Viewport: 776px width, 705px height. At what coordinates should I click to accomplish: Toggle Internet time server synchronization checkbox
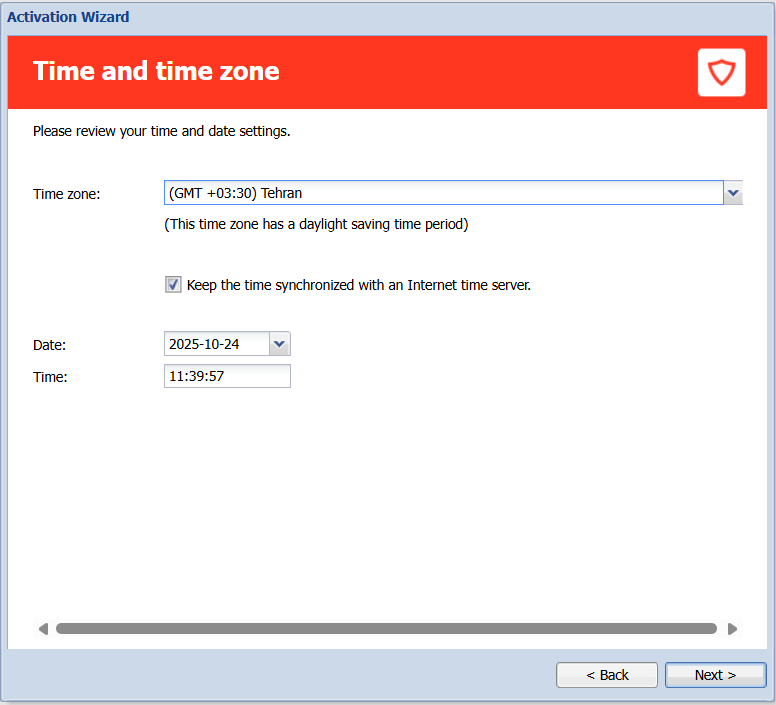click(x=173, y=285)
